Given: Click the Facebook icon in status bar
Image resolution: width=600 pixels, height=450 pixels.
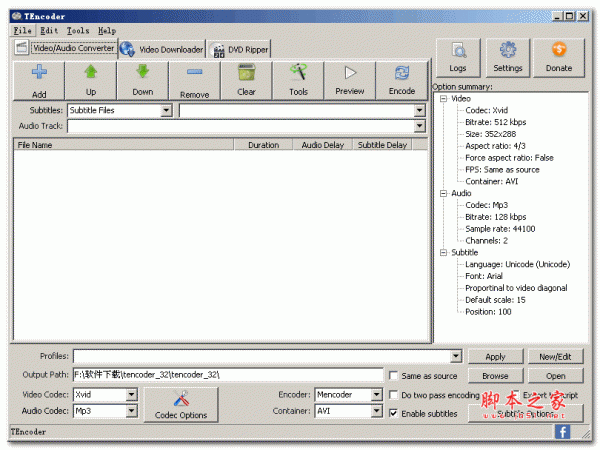Looking at the screenshot, I should coord(562,432).
